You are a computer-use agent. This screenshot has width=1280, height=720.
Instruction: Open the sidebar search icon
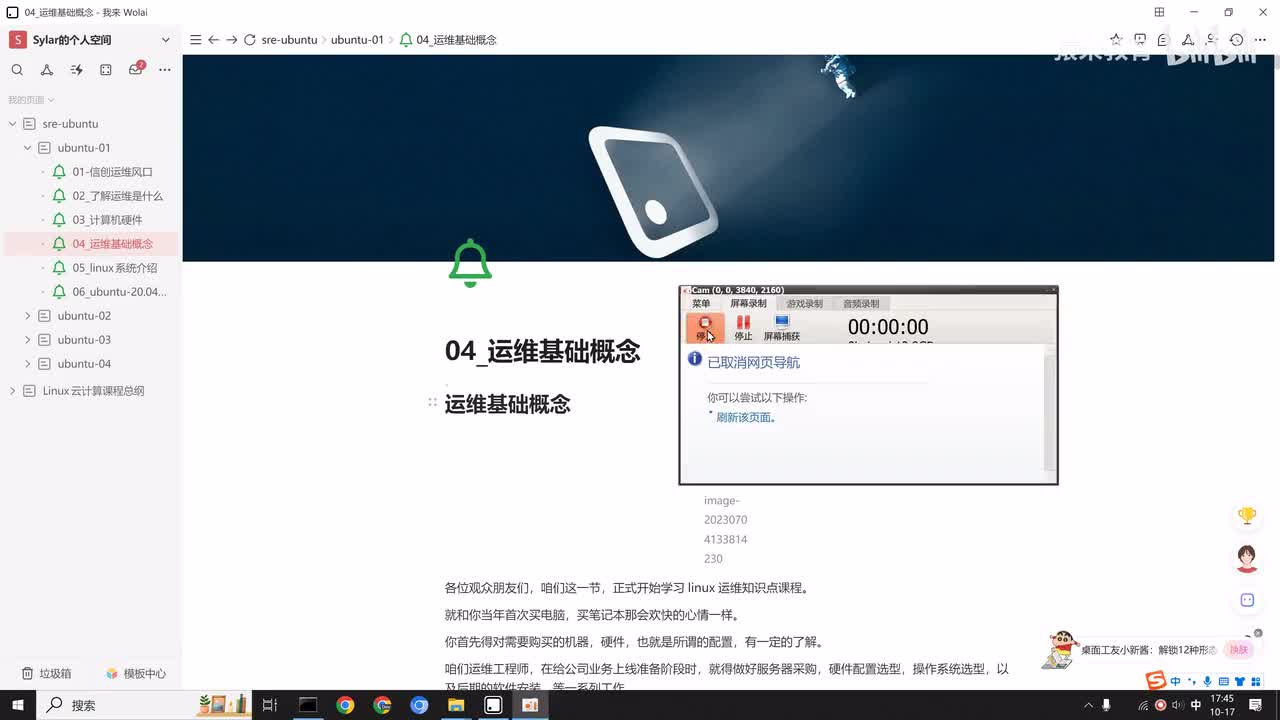coord(17,70)
